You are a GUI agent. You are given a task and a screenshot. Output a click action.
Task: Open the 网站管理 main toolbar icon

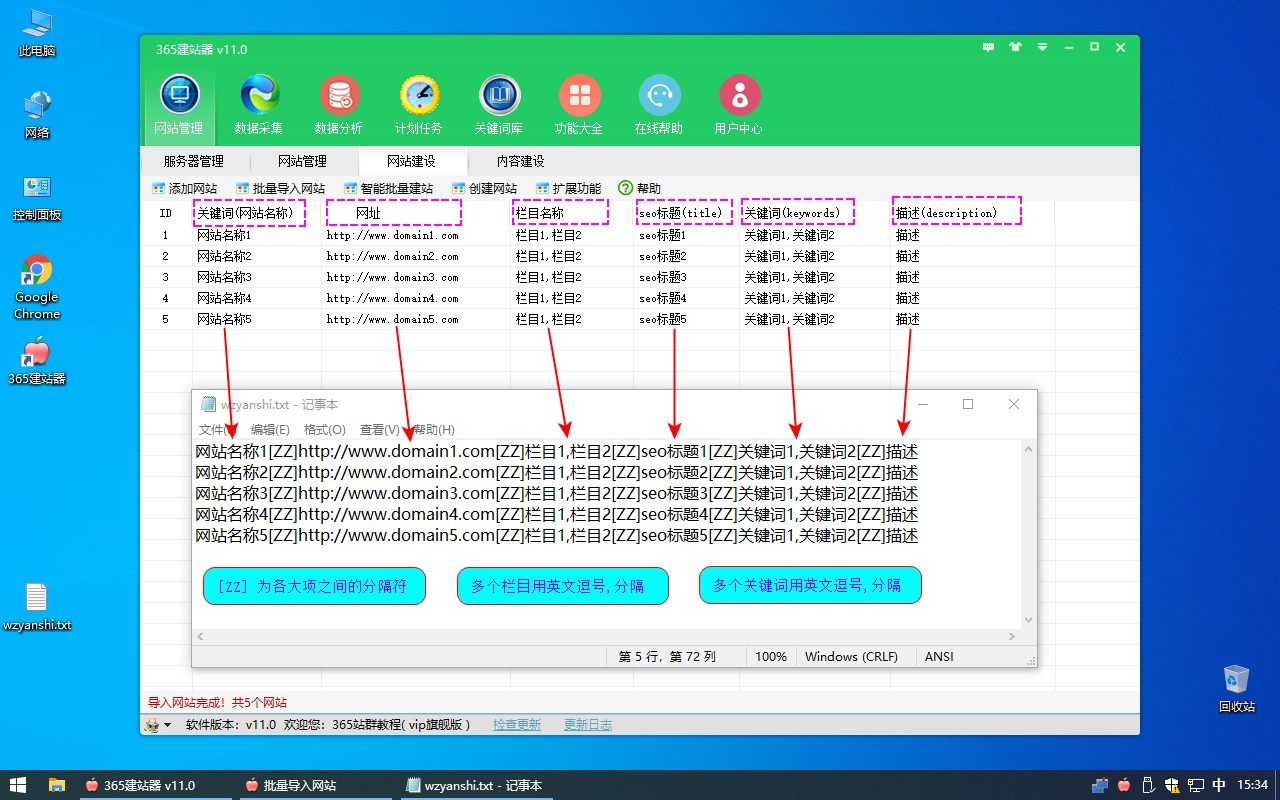pyautogui.click(x=179, y=105)
